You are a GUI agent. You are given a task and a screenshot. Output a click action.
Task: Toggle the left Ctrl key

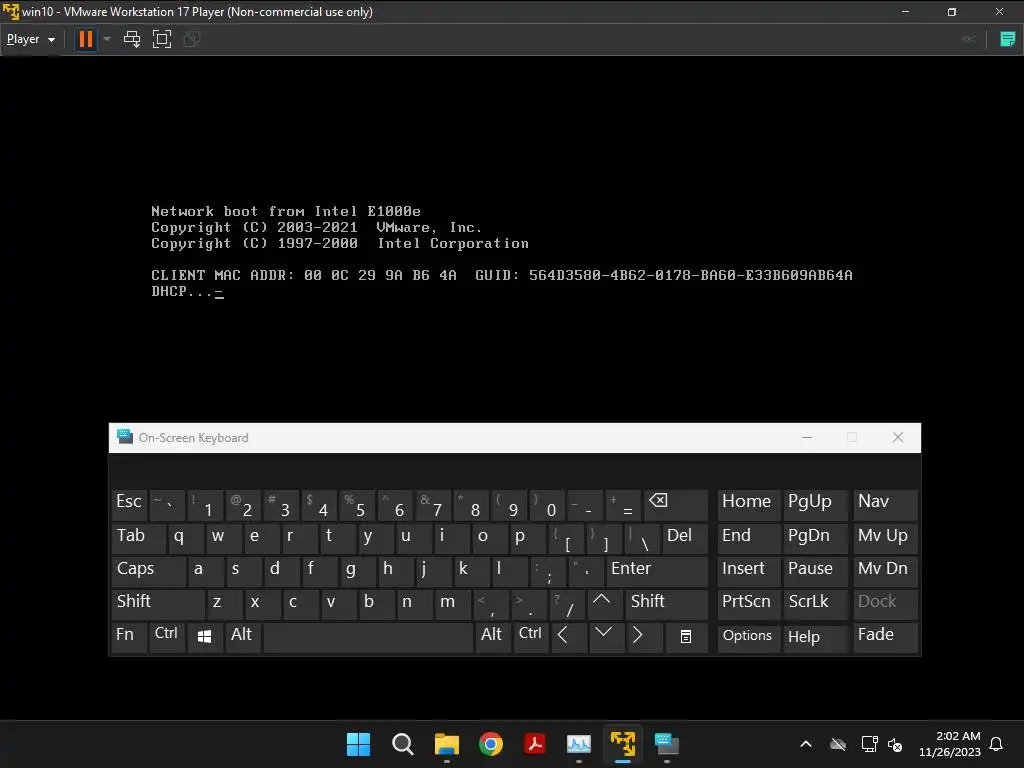[x=167, y=637]
